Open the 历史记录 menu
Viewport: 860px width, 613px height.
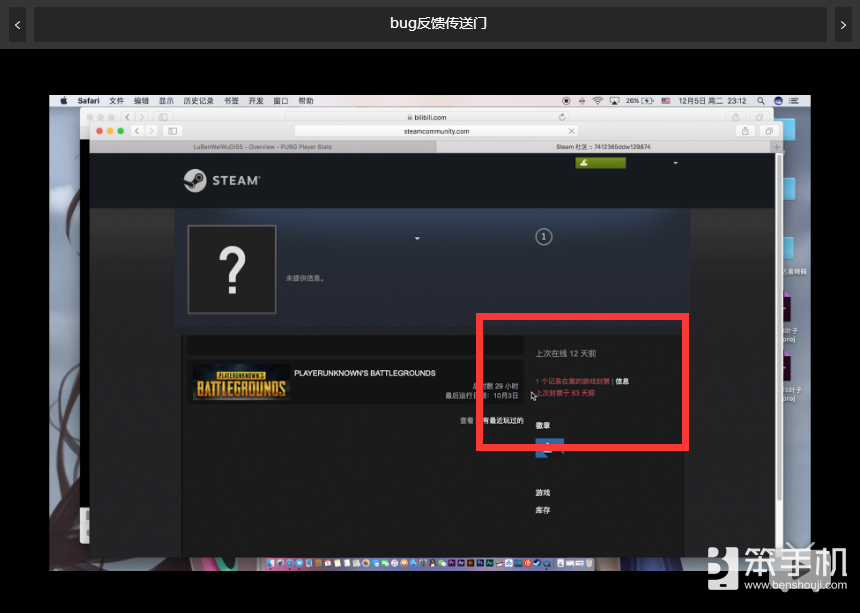click(x=199, y=101)
